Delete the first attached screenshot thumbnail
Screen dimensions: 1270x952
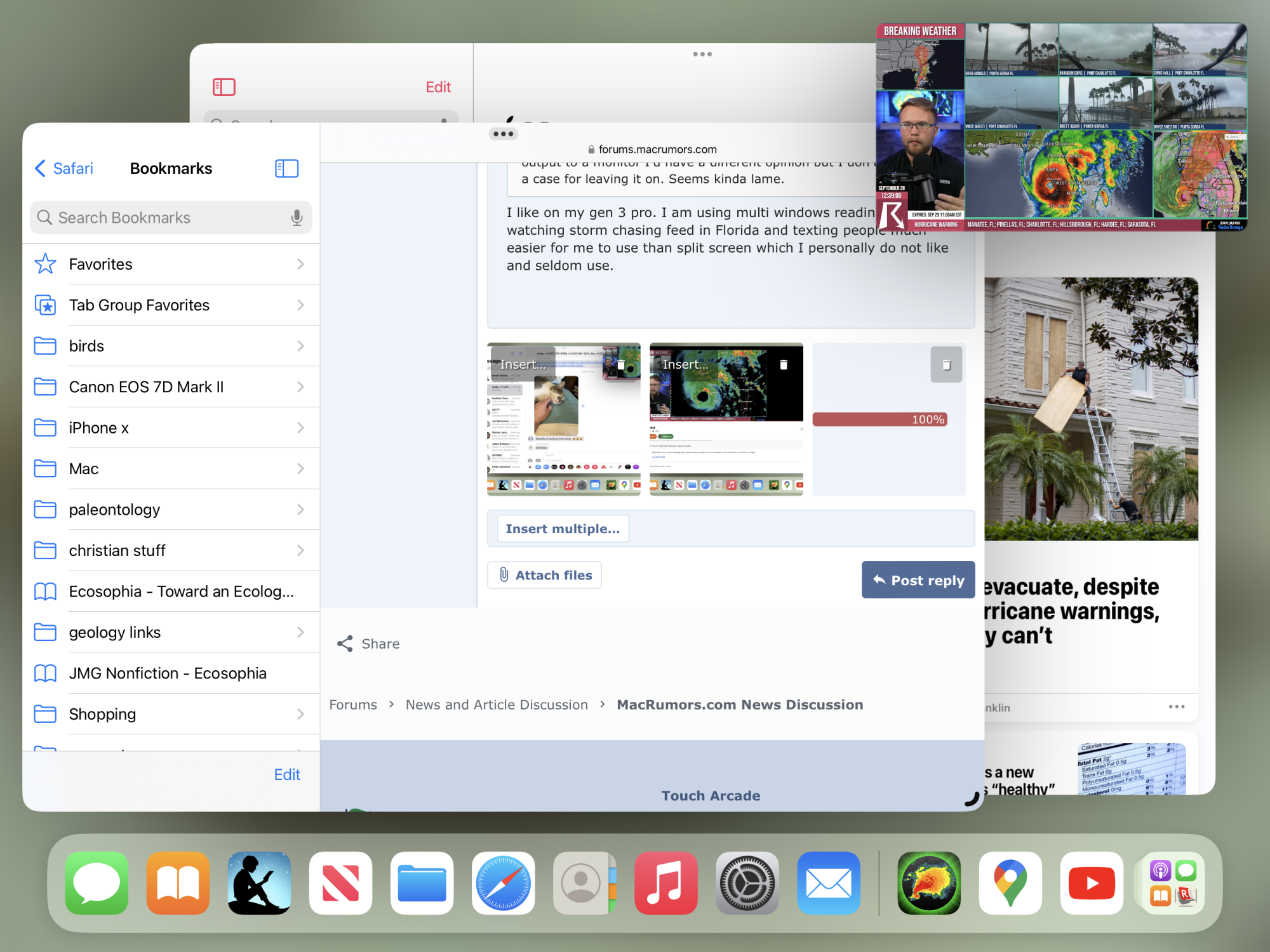tap(621, 365)
